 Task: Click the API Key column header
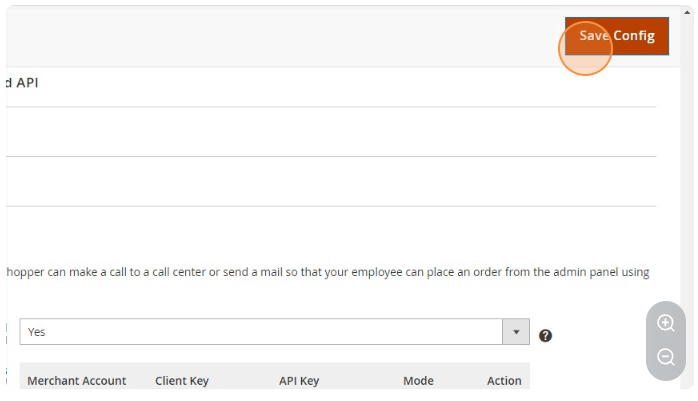tap(299, 381)
